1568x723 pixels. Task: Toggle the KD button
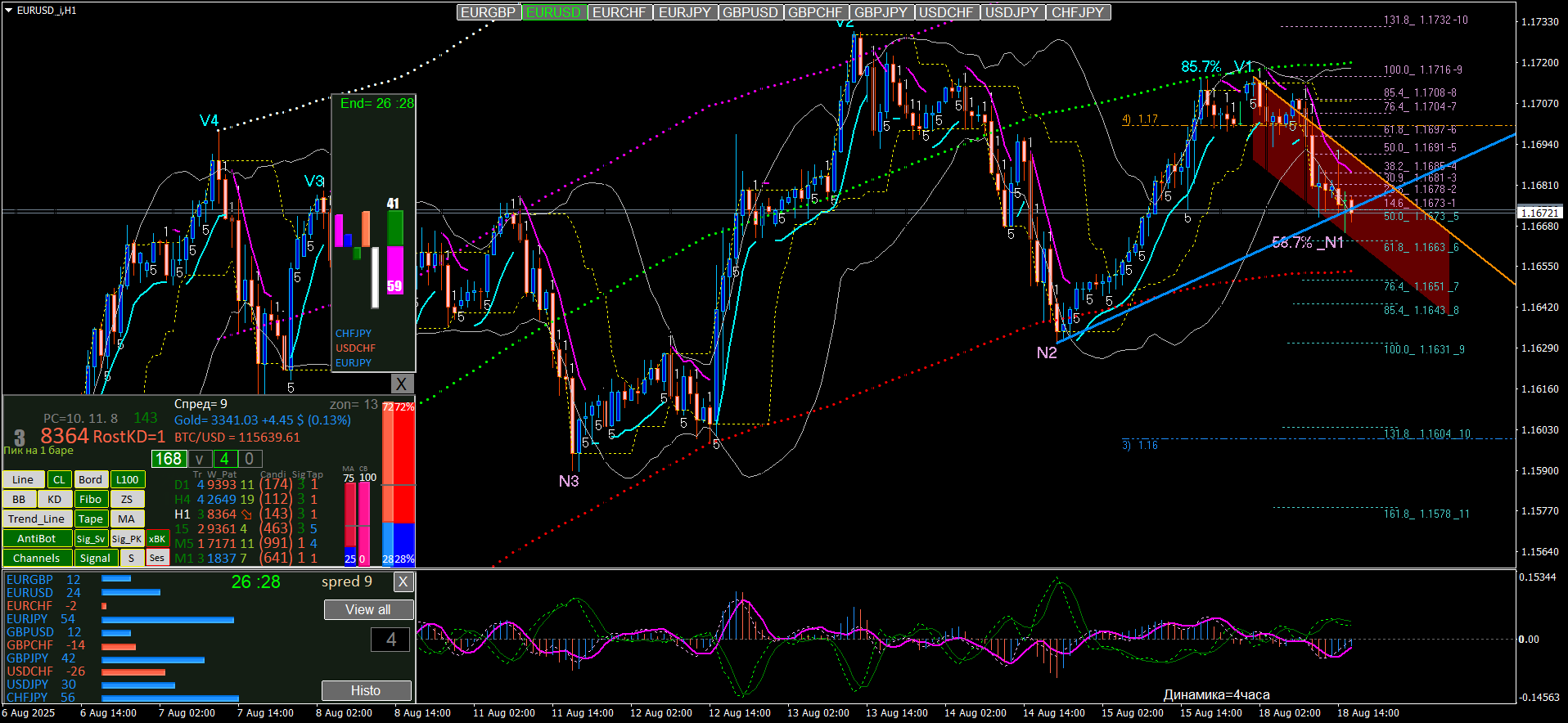point(55,499)
